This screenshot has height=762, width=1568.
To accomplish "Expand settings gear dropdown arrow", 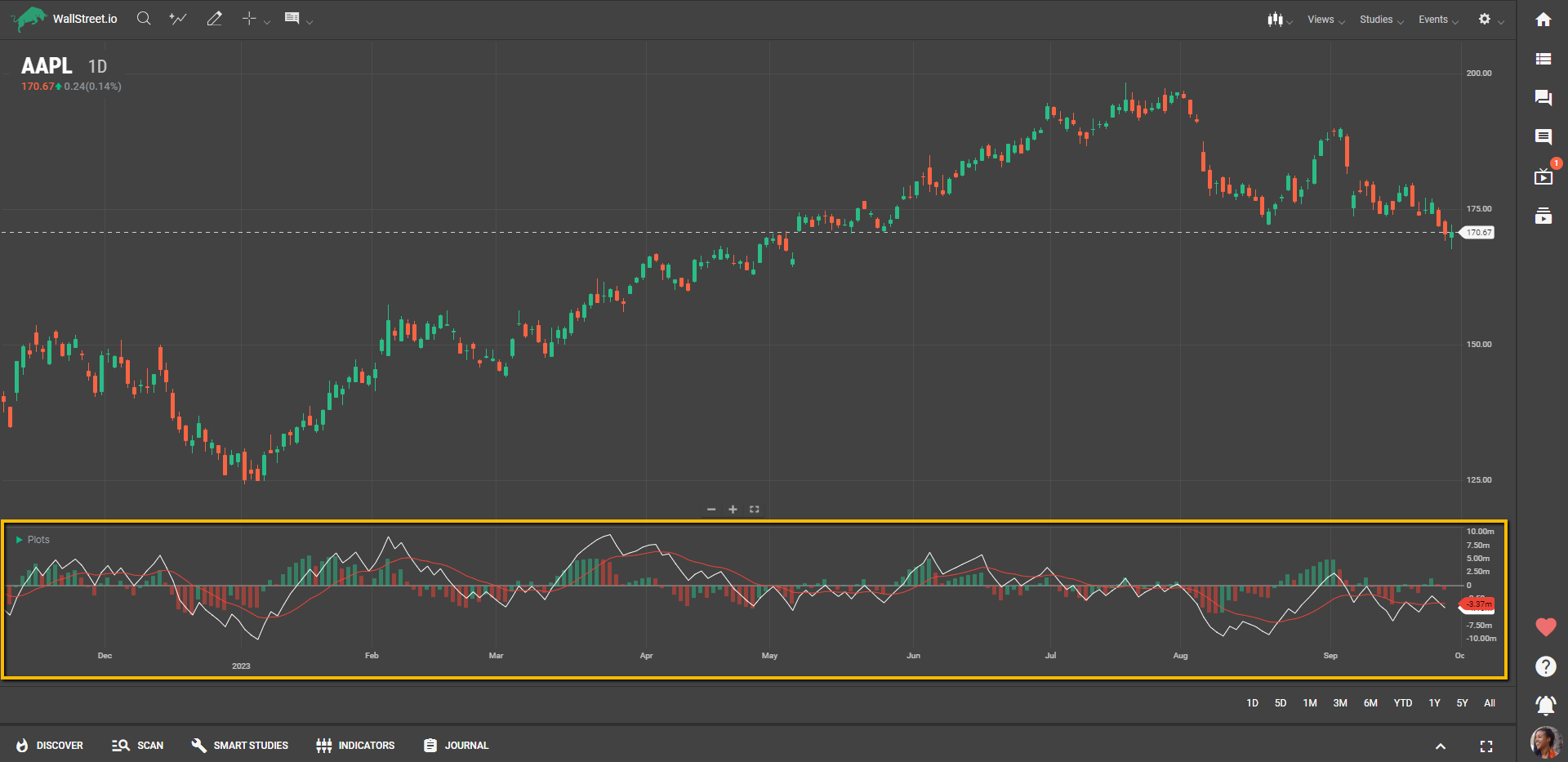I will tap(1501, 22).
